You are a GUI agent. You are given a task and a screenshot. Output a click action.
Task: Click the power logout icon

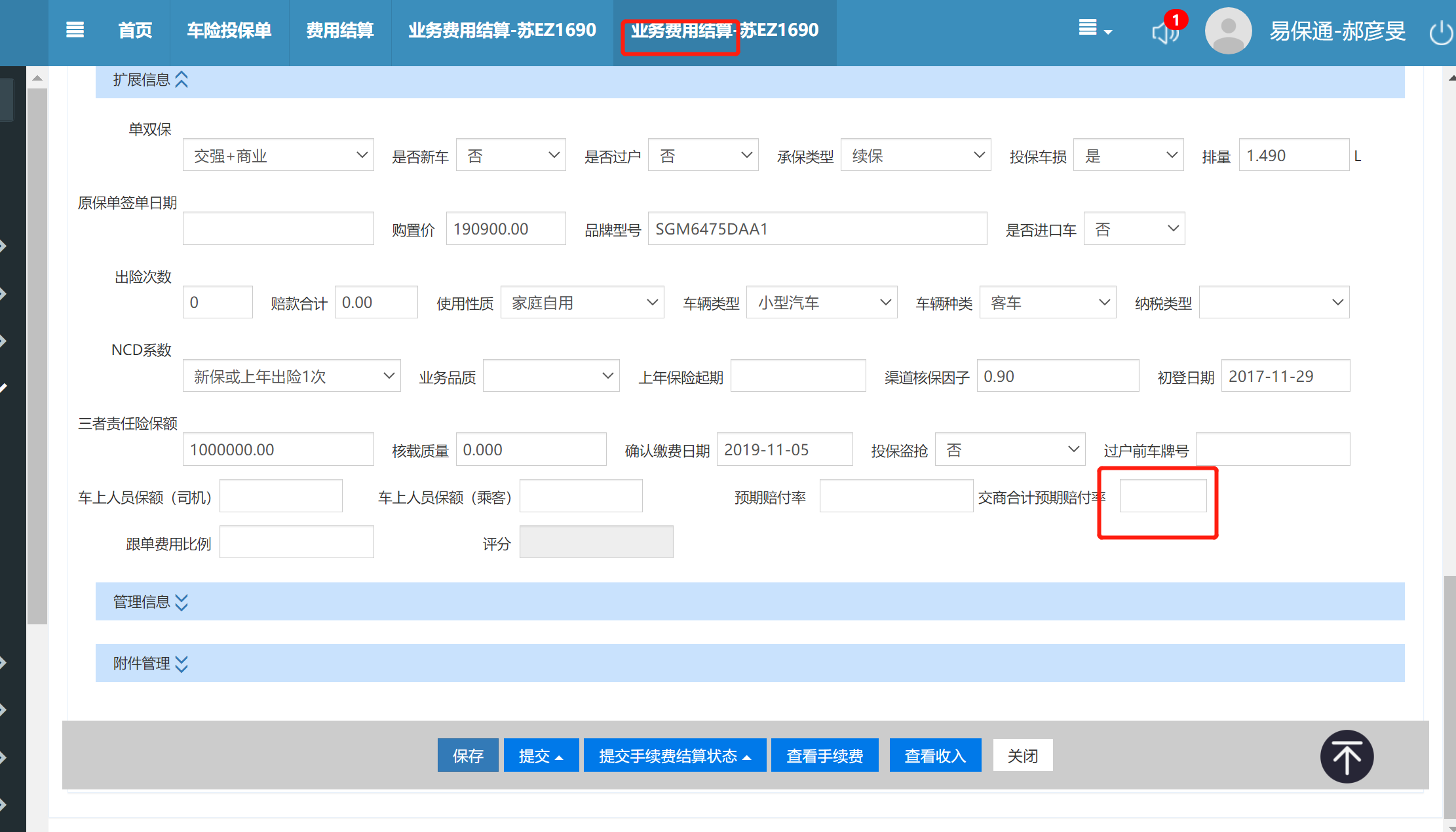1441,33
